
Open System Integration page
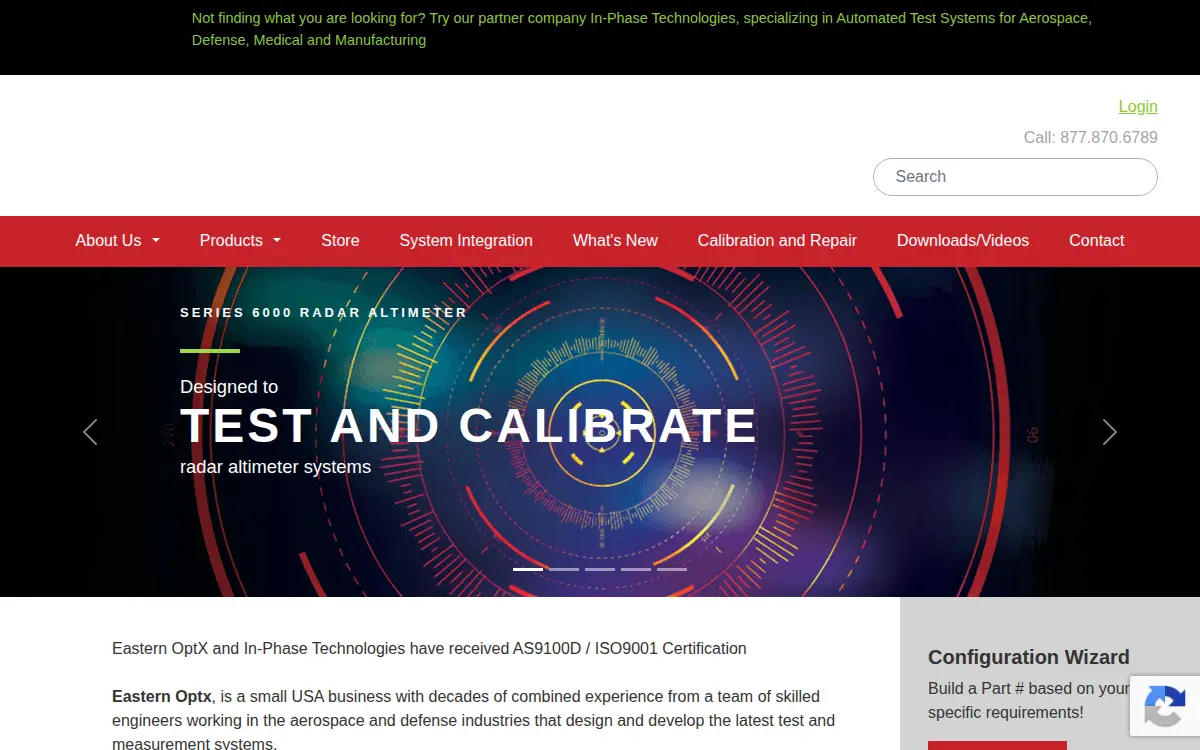pos(466,241)
